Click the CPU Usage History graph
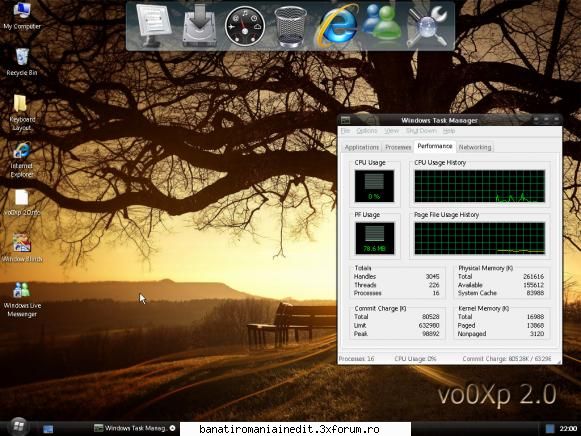The width and height of the screenshot is (581, 436). 479,186
